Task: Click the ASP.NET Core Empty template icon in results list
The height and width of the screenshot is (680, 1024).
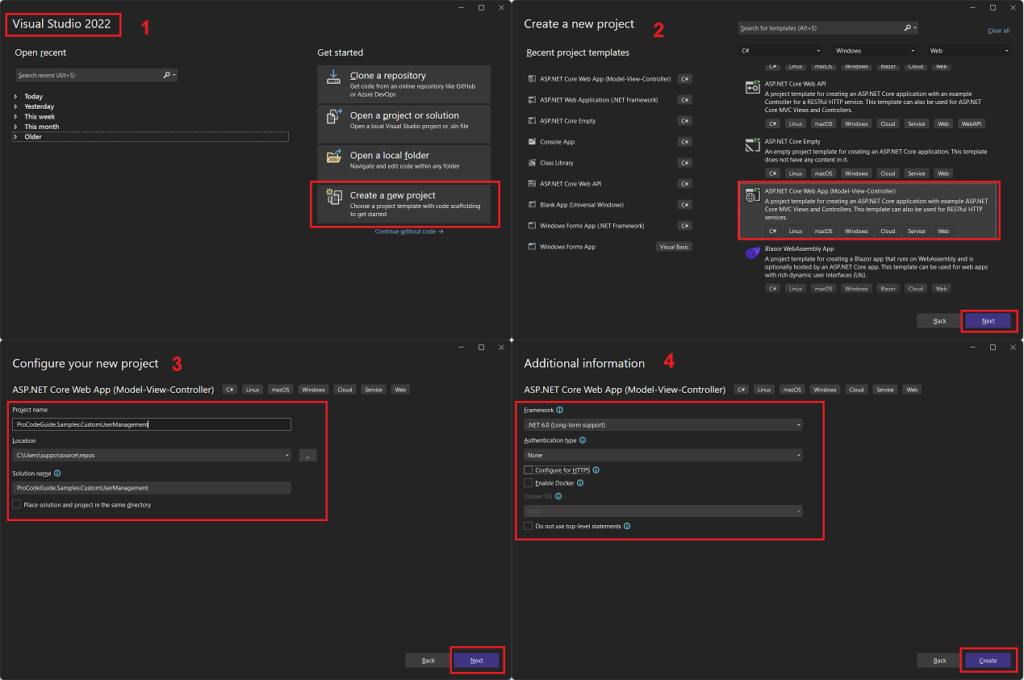Action: [x=752, y=144]
